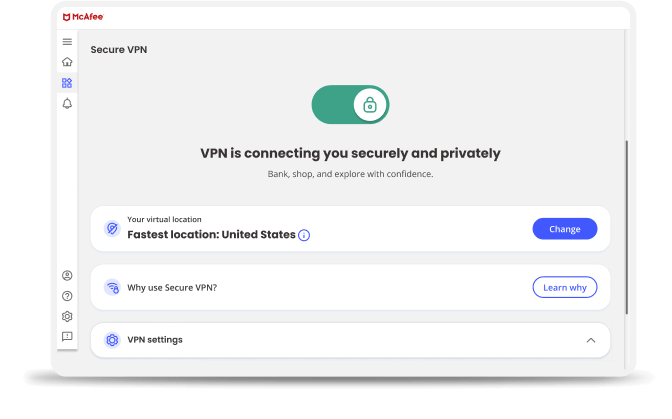Open the feedback icon in sidebar
This screenshot has width=672, height=419.
click(x=67, y=337)
